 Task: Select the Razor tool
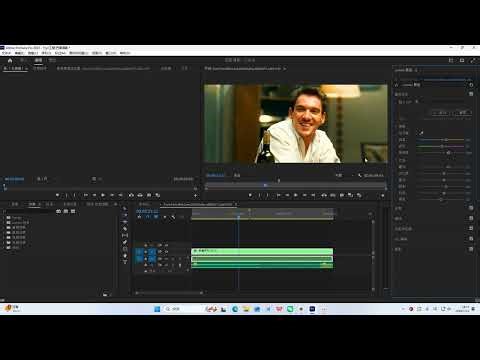(125, 229)
